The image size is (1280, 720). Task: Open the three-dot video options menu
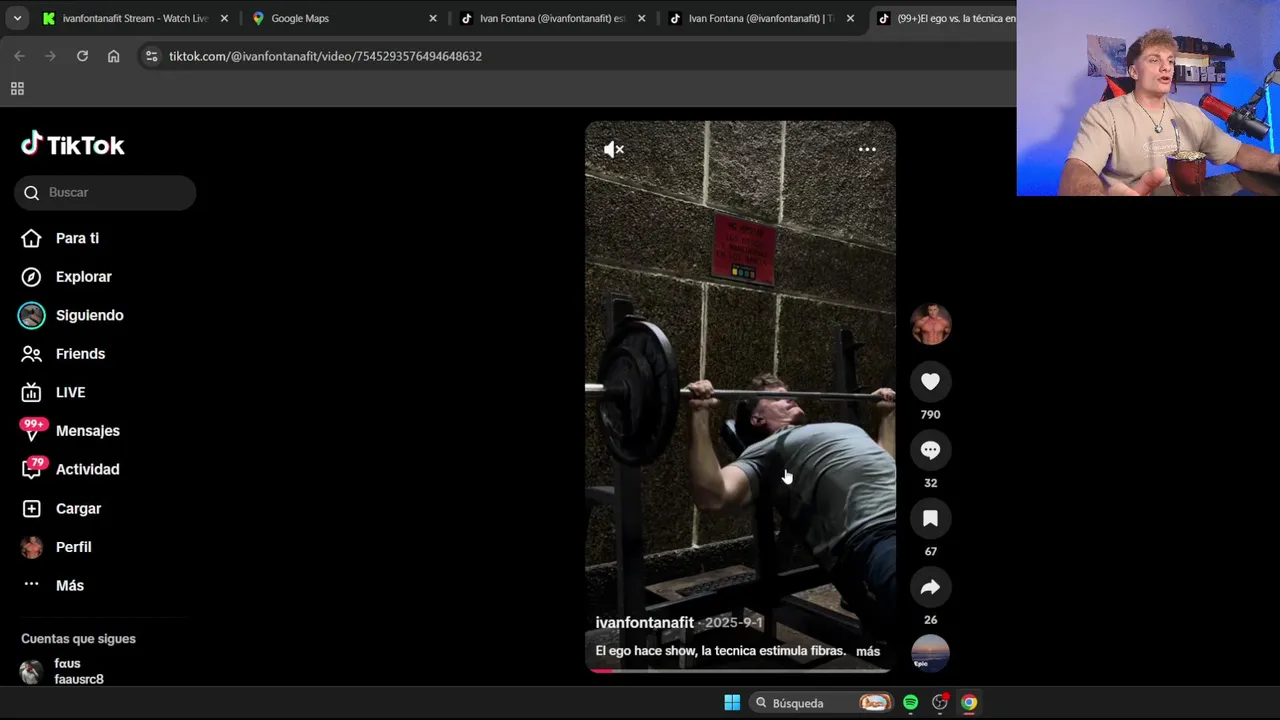[867, 150]
